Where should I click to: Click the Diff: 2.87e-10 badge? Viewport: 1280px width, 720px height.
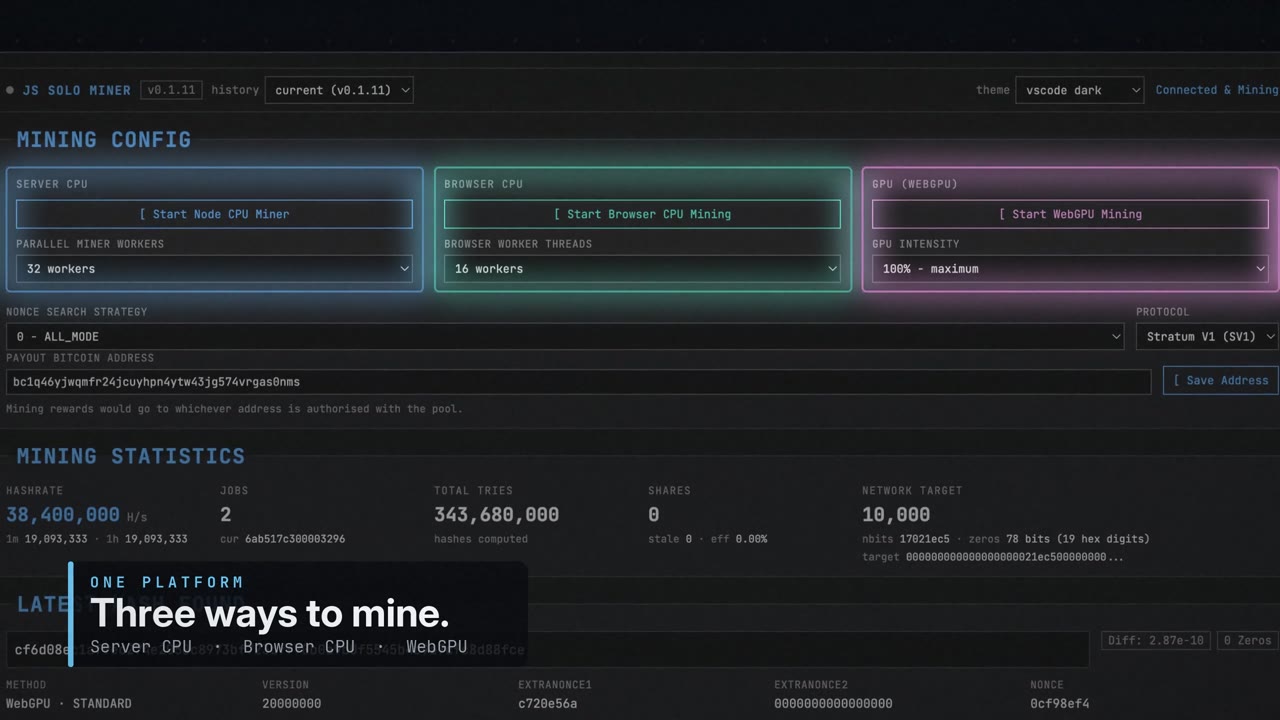(x=1155, y=640)
